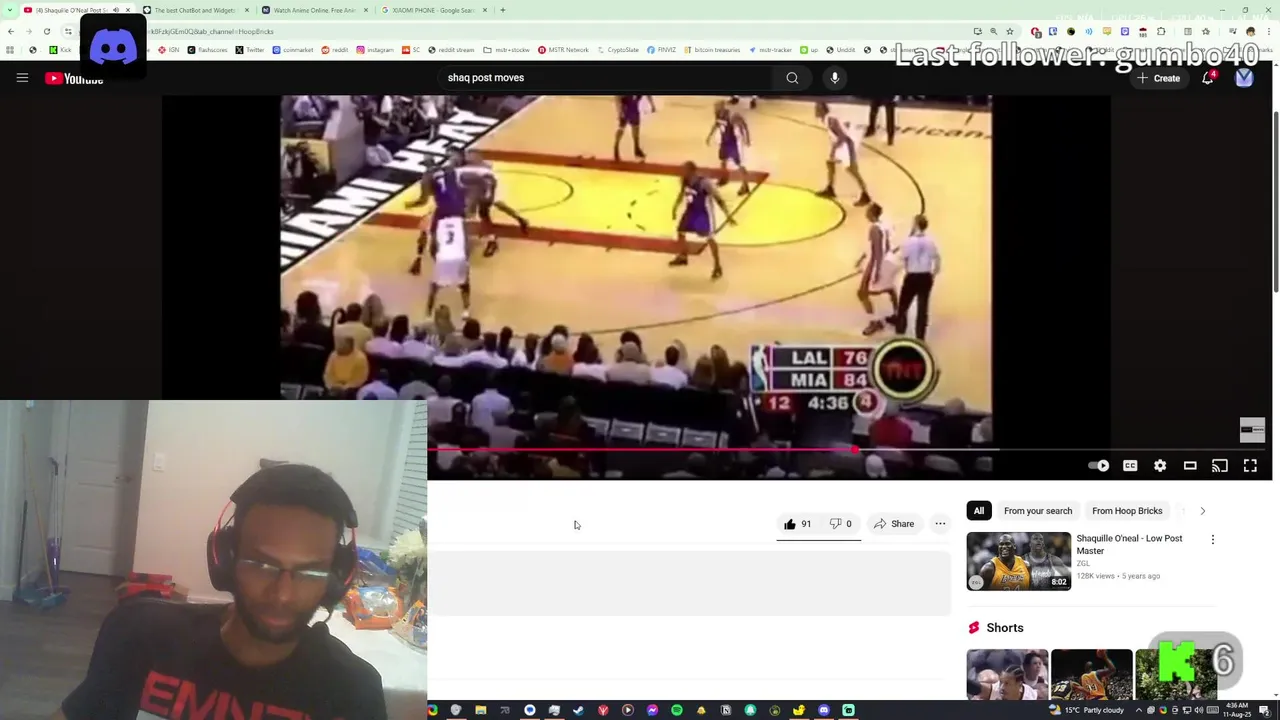Image resolution: width=1280 pixels, height=720 pixels.
Task: Open the flashscores bookmark
Action: [x=207, y=50]
